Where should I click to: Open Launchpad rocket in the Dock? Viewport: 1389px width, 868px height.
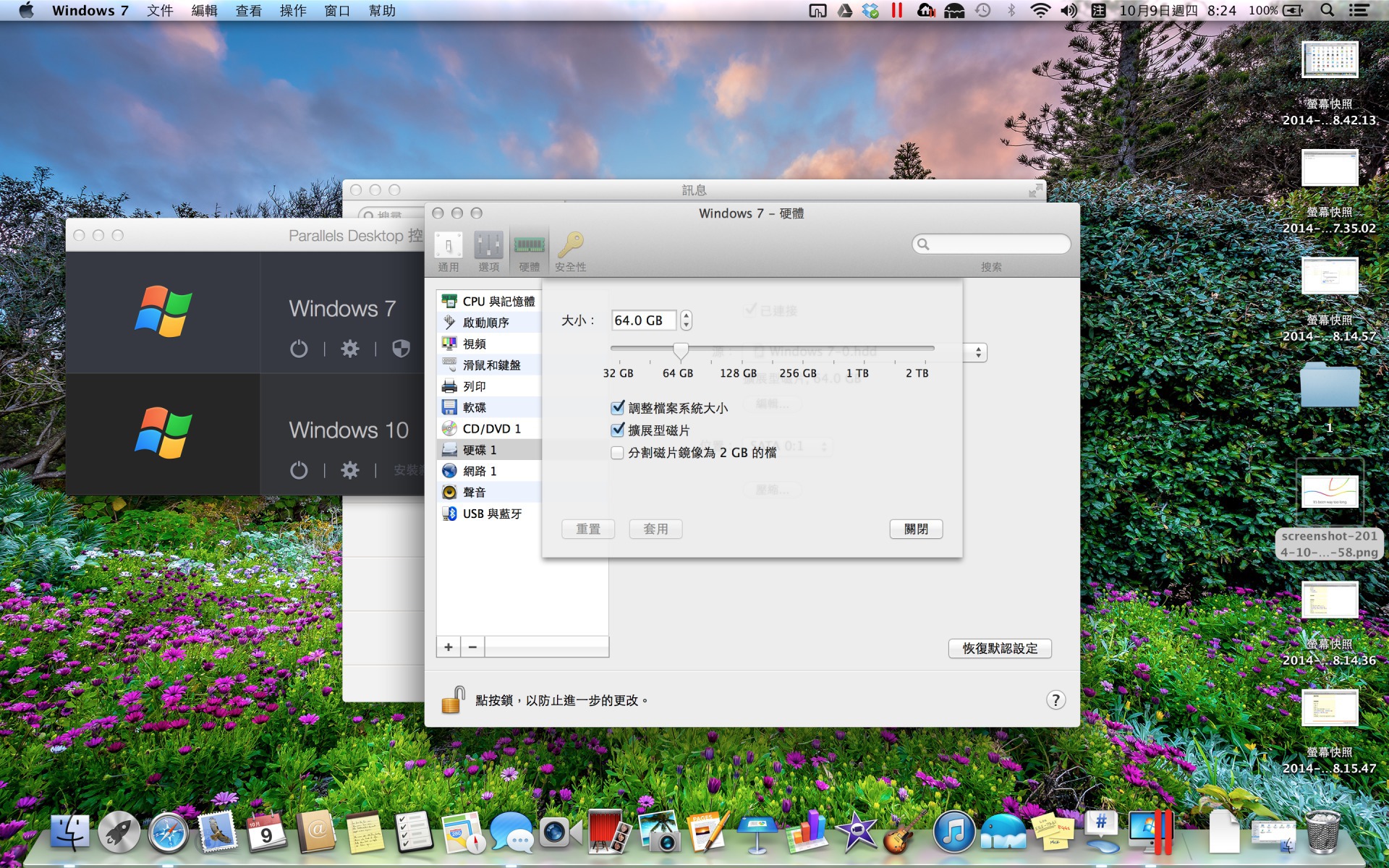click(119, 832)
